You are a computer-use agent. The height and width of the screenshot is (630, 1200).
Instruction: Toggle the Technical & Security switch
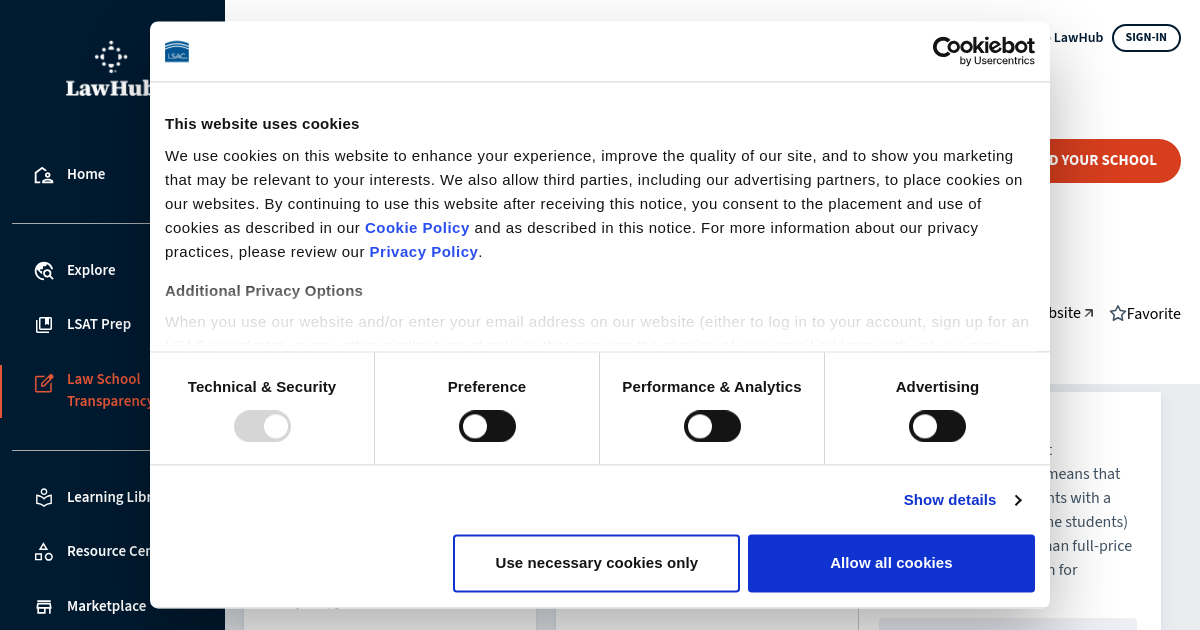click(262, 426)
